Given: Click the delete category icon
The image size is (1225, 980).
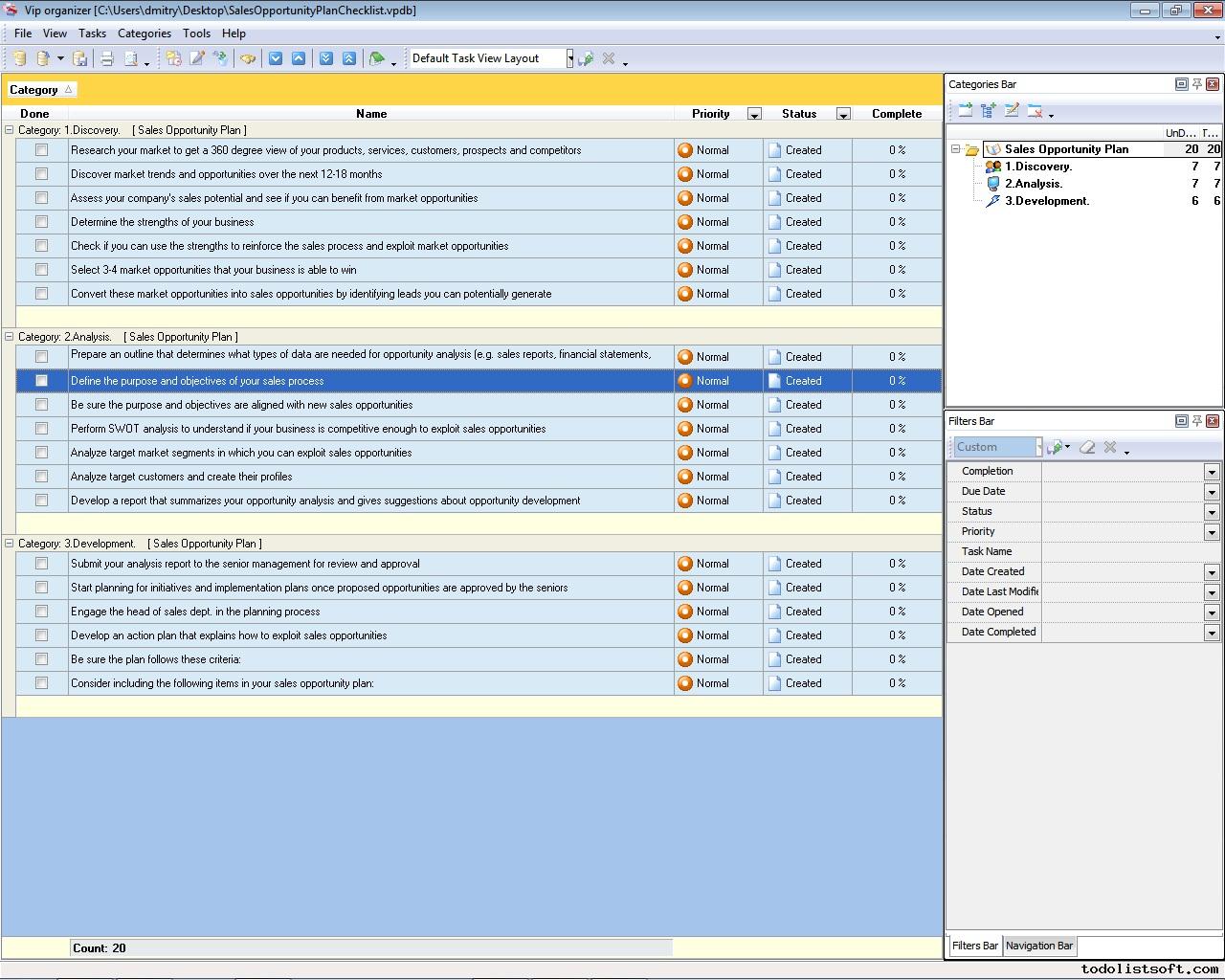Looking at the screenshot, I should click(1035, 111).
